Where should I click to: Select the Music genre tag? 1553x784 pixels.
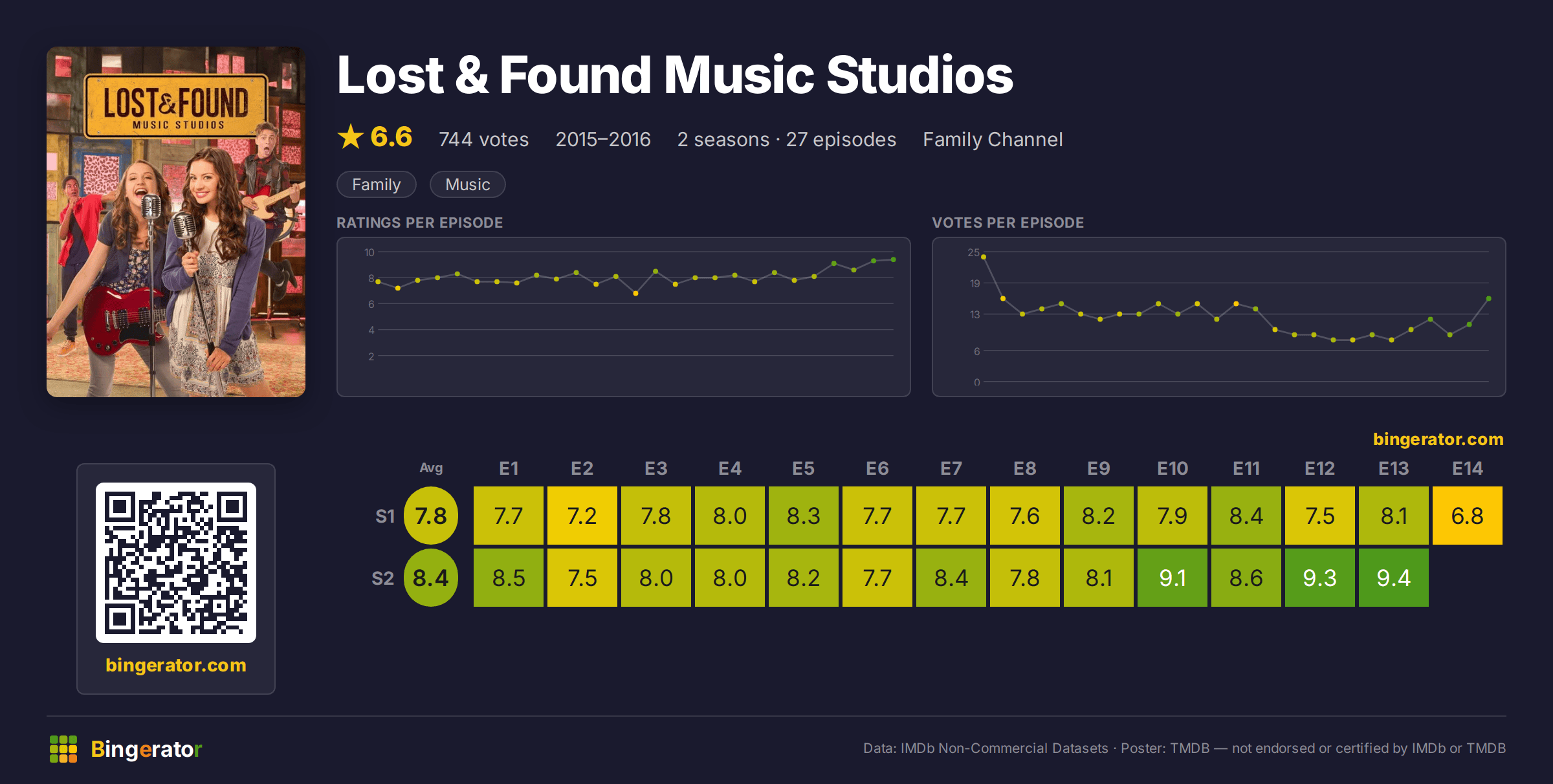coord(468,184)
